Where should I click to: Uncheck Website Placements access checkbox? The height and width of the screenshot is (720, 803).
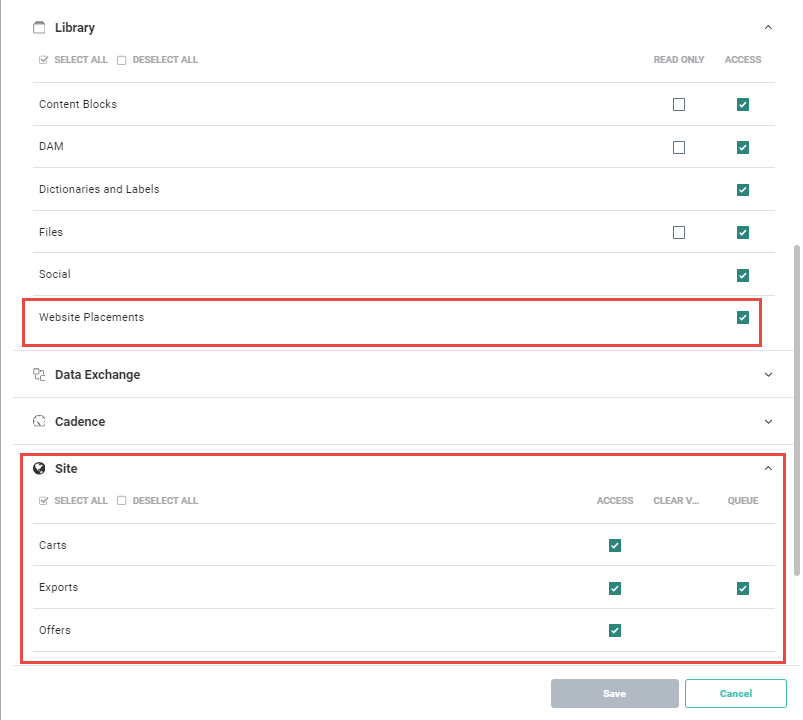[x=742, y=318]
